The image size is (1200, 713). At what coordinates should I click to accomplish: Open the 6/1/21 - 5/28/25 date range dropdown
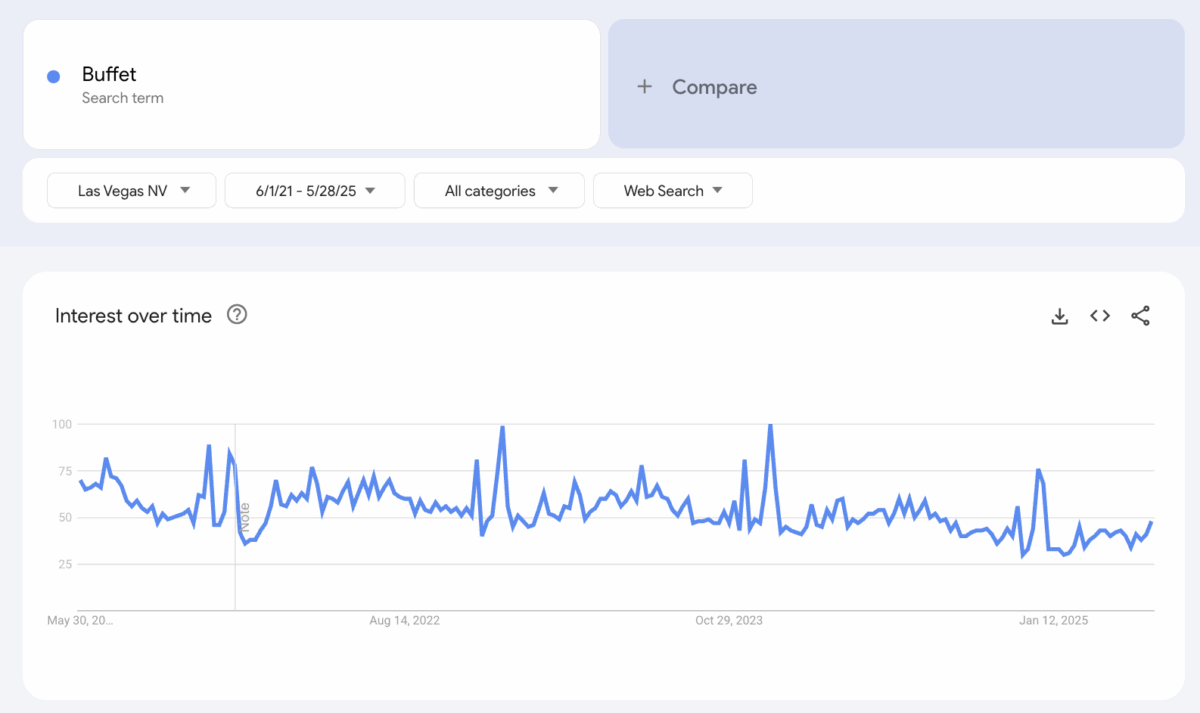coord(315,190)
